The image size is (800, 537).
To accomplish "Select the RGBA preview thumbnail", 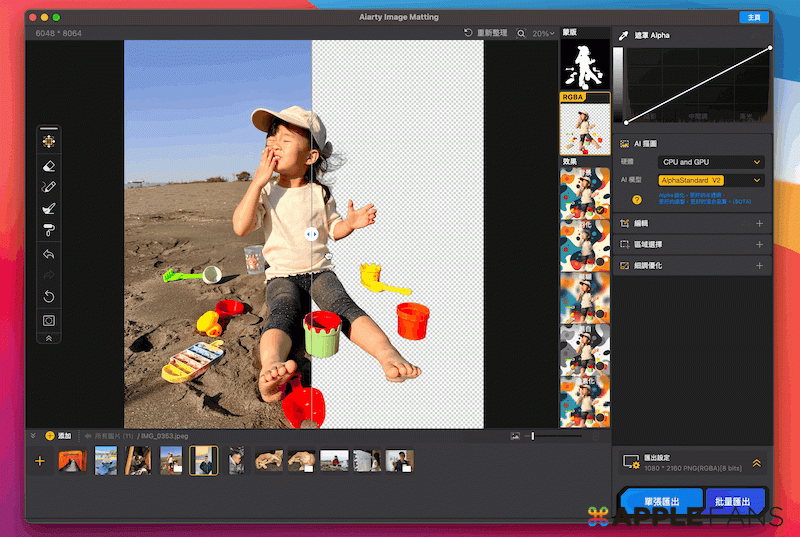I will tap(584, 128).
